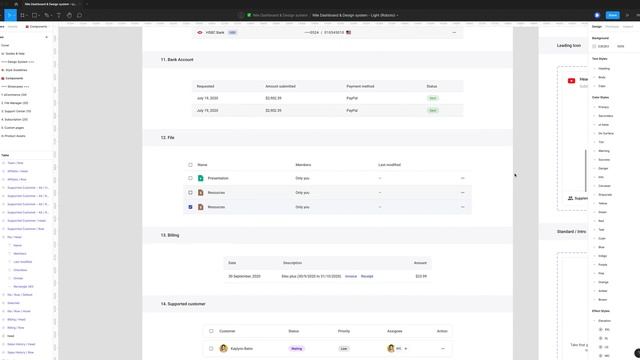Expand the Billing / Head layer
This screenshot has height=360, width=640.
click(x=4, y=320)
